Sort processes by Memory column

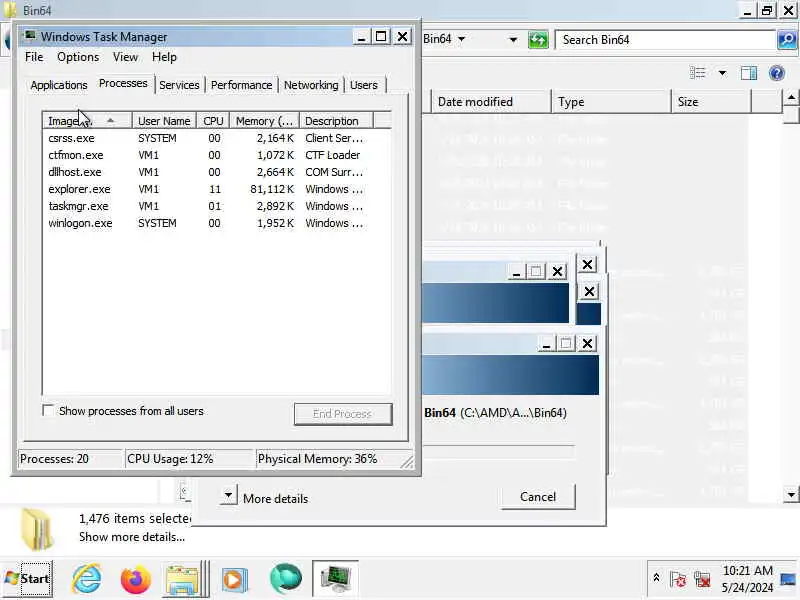point(264,121)
